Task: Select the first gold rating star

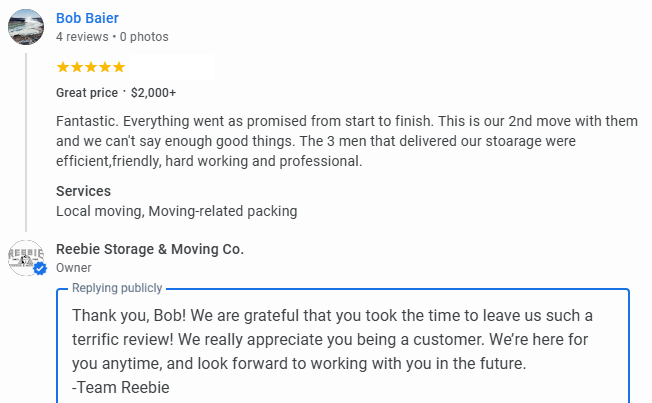Action: coord(63,67)
